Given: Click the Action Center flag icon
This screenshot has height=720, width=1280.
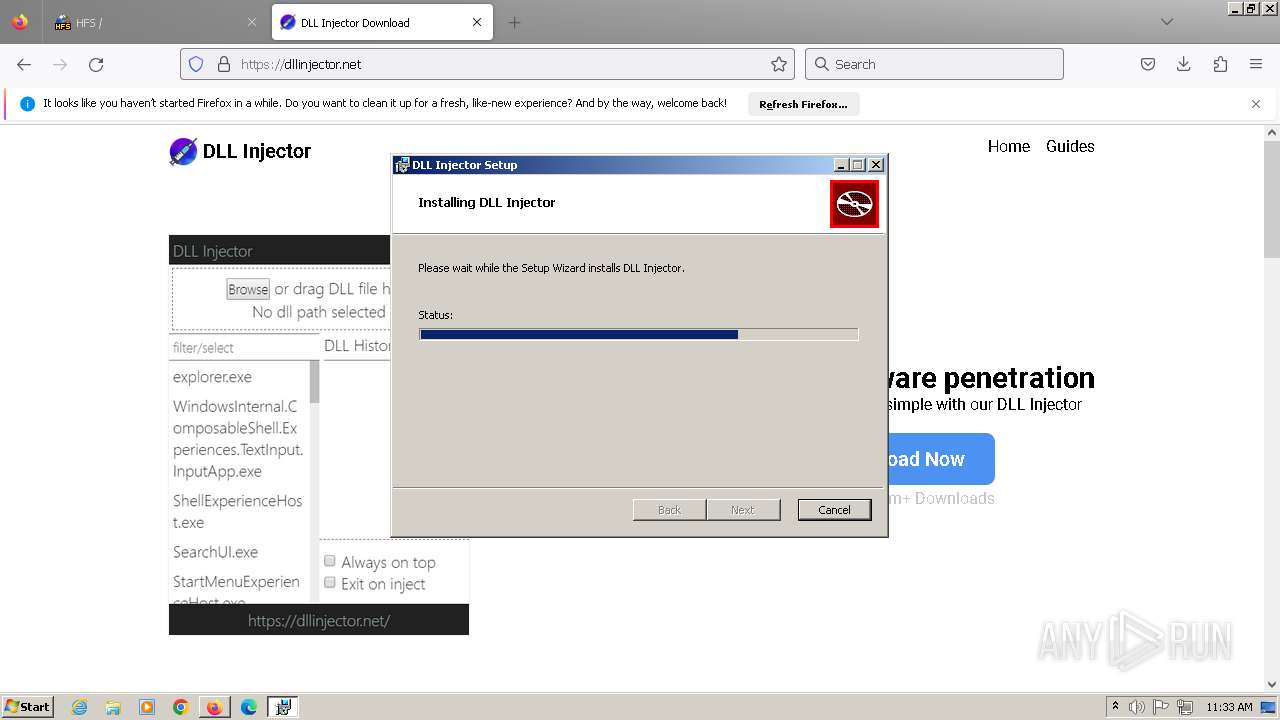Looking at the screenshot, I should click(x=1161, y=707).
